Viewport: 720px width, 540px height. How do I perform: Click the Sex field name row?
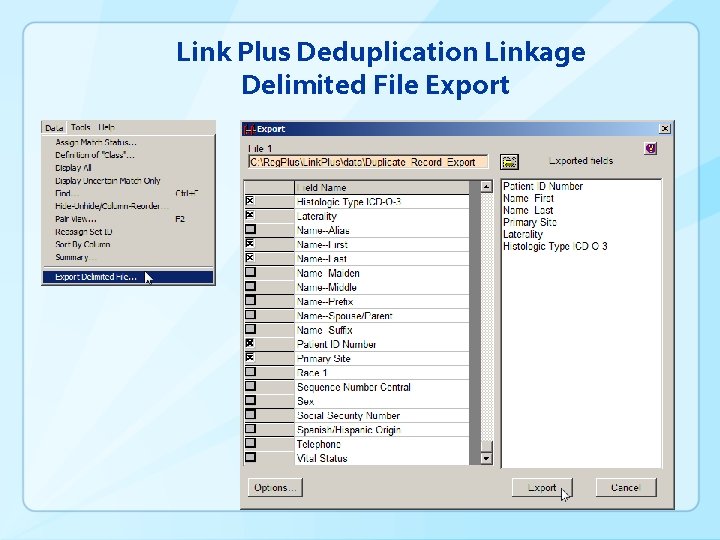pyautogui.click(x=382, y=401)
